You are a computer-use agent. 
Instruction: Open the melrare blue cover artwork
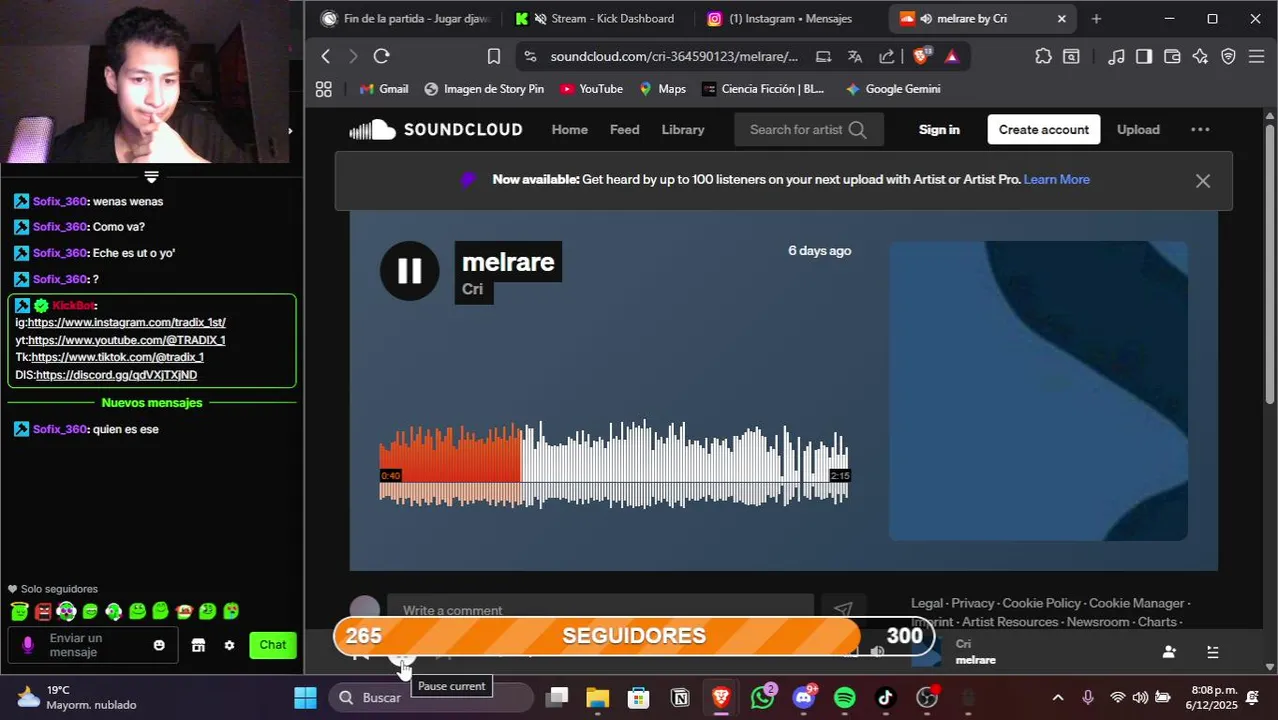pos(1038,391)
